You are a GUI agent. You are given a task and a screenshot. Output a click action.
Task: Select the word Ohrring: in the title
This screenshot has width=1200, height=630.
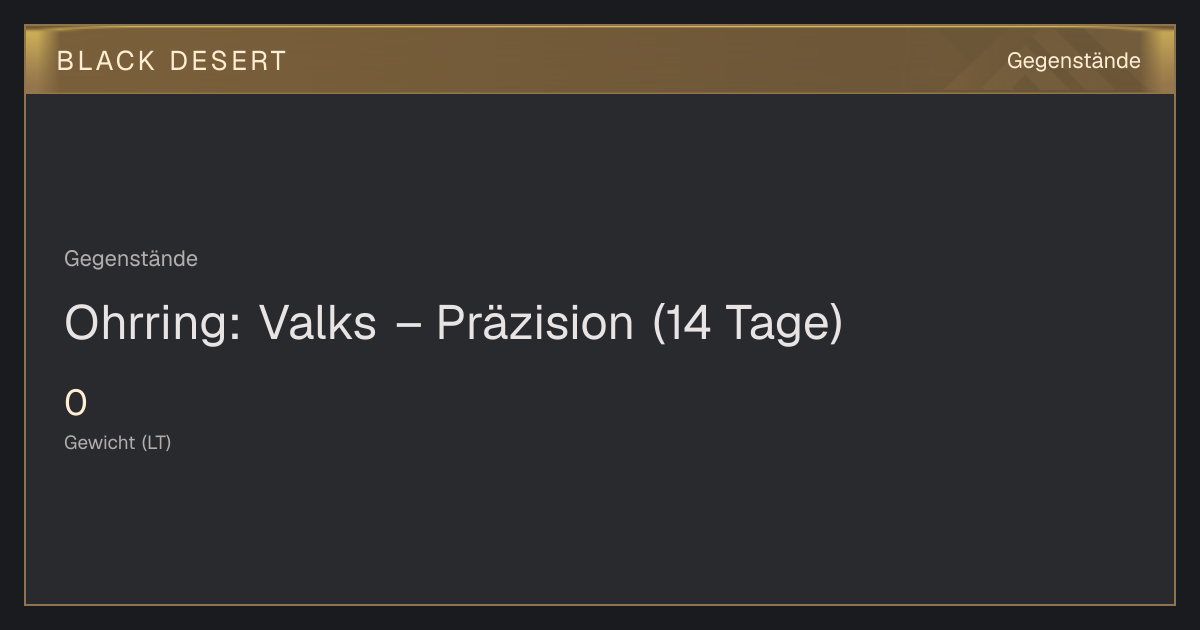152,323
